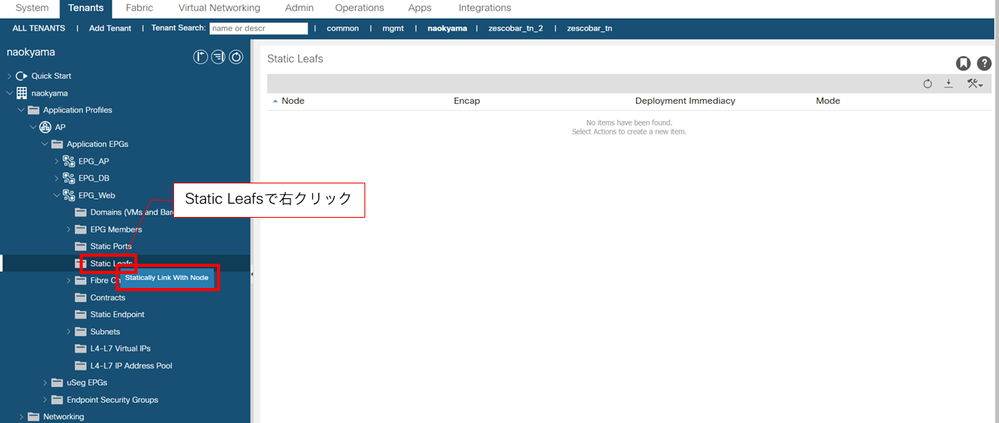
Task: Click the EPG Members folder icon
Action: pyautogui.click(x=80, y=229)
